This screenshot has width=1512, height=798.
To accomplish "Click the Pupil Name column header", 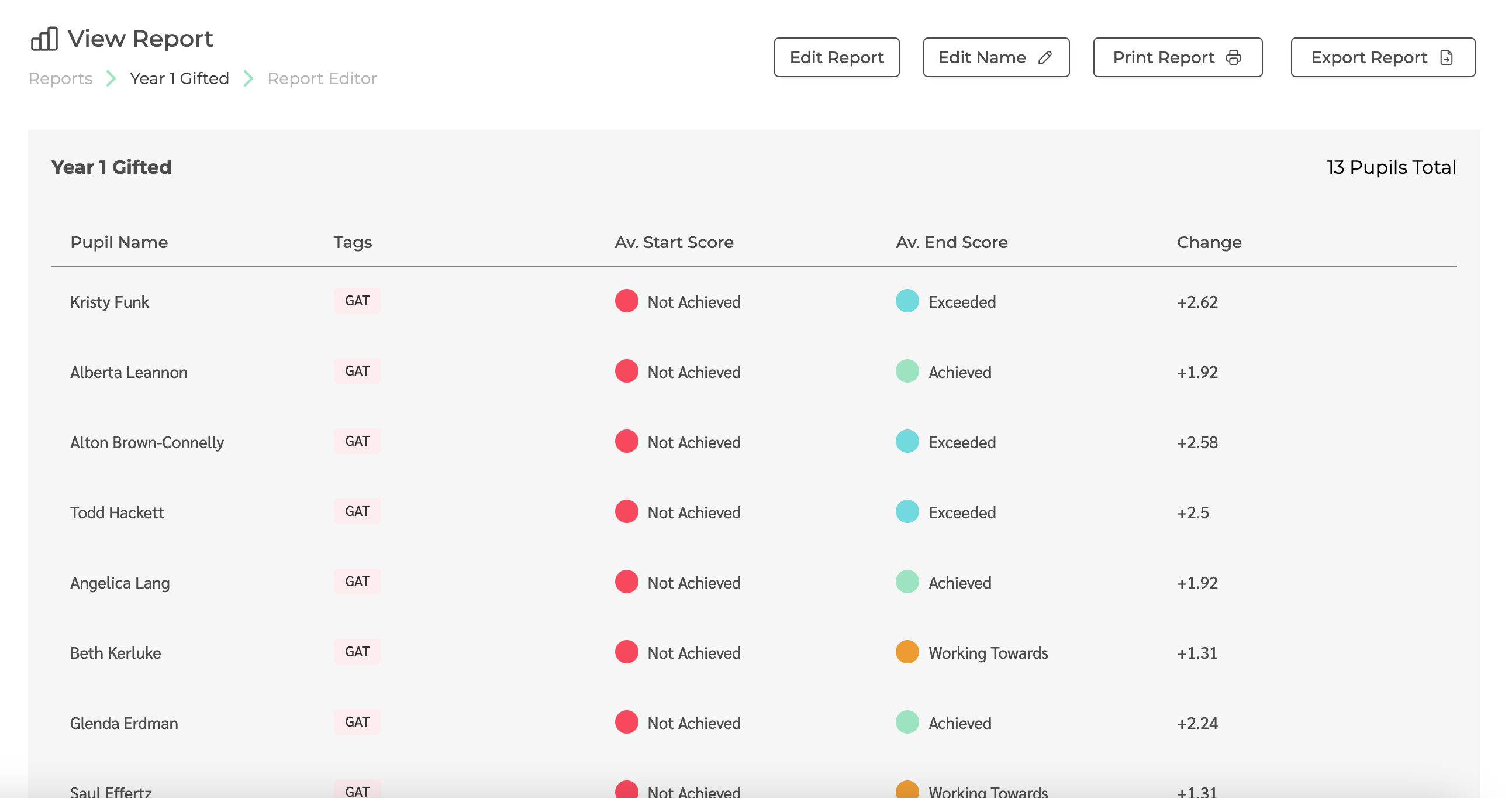I will tap(119, 242).
